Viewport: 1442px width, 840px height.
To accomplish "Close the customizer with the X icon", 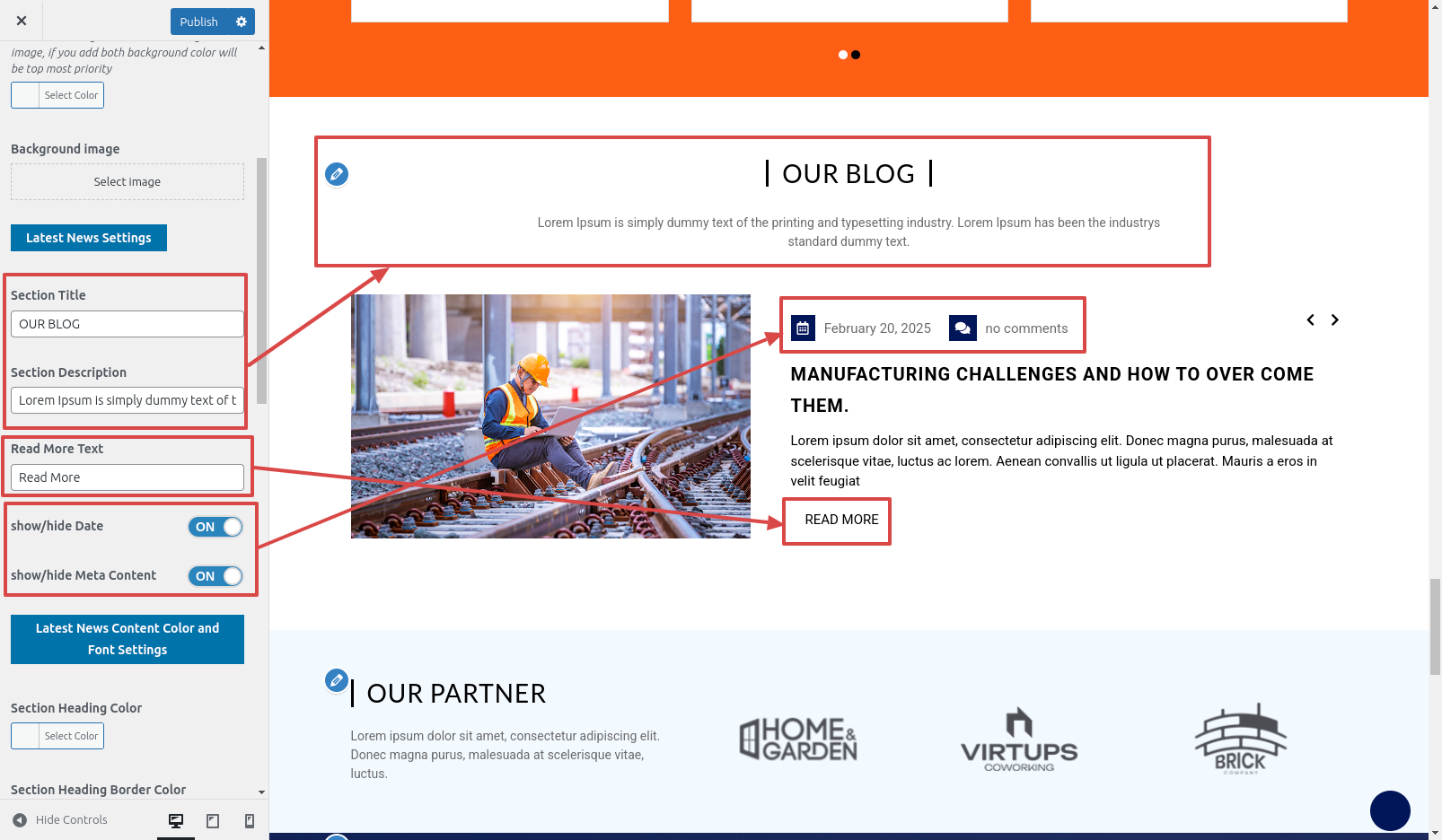I will pyautogui.click(x=22, y=21).
